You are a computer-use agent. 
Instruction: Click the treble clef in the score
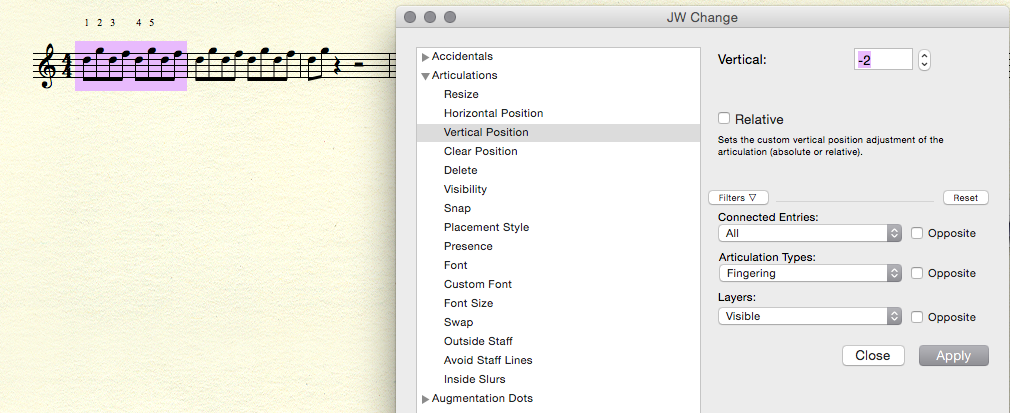click(46, 69)
